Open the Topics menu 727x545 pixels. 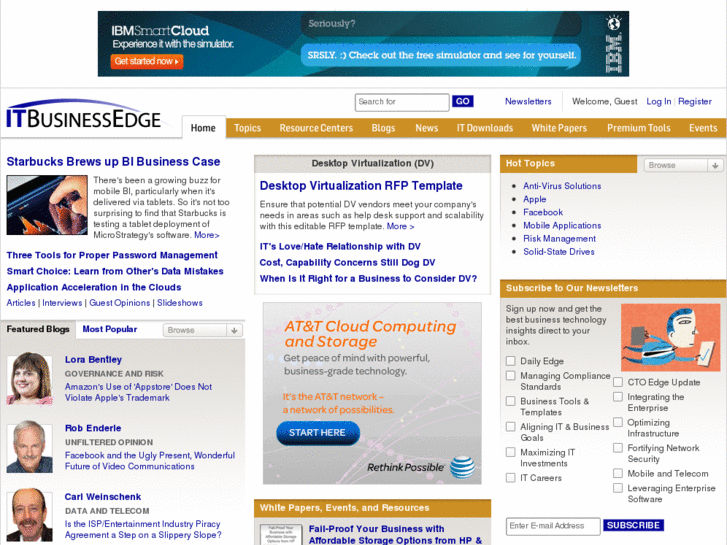coord(248,128)
